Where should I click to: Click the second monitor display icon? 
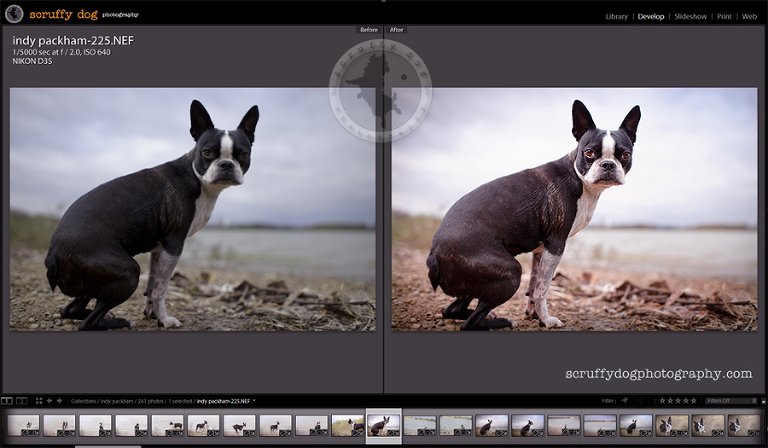pyautogui.click(x=21, y=400)
